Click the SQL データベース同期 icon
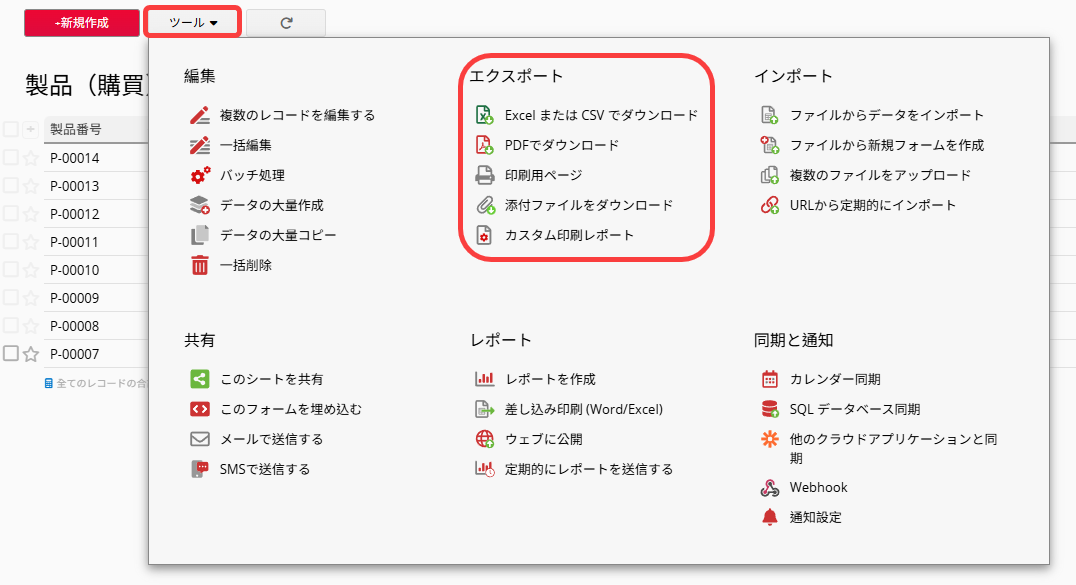Image resolution: width=1076 pixels, height=585 pixels. 769,409
